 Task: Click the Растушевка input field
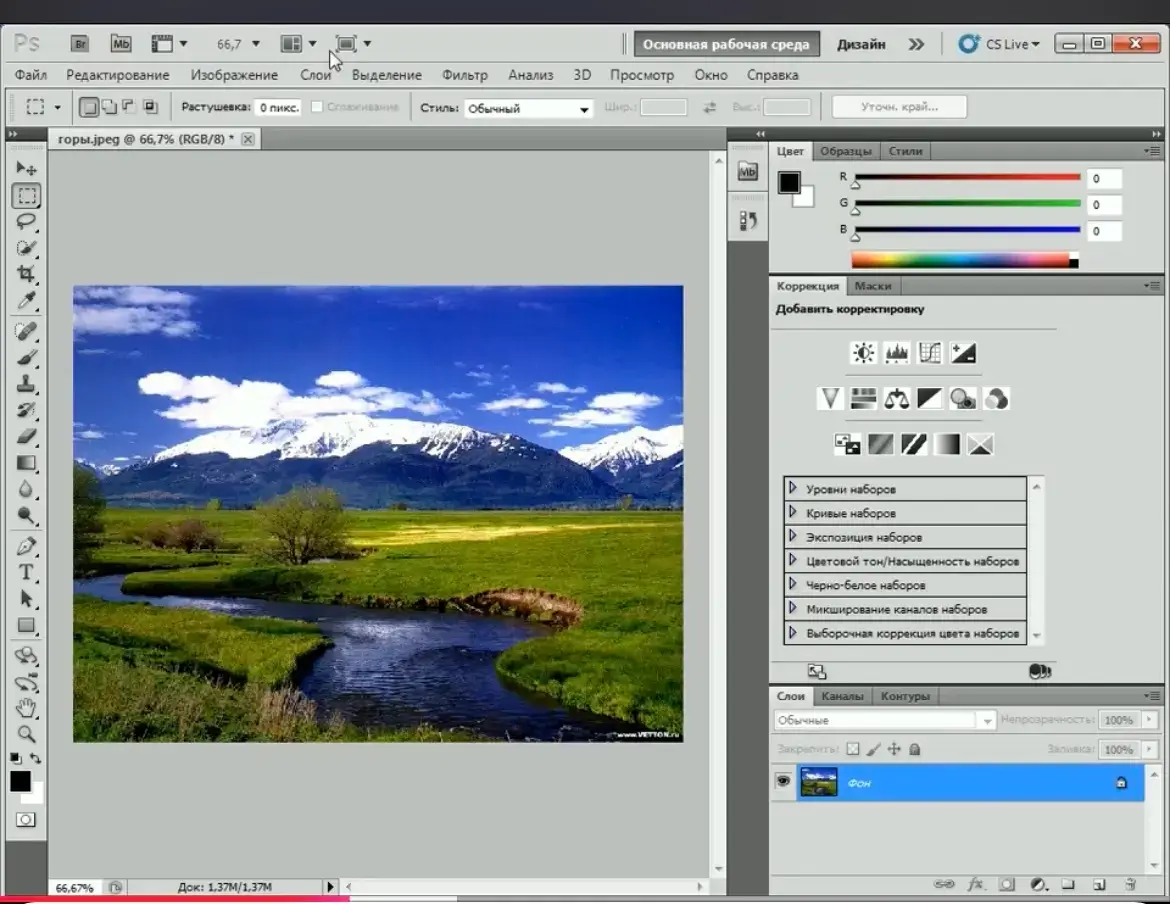277,108
